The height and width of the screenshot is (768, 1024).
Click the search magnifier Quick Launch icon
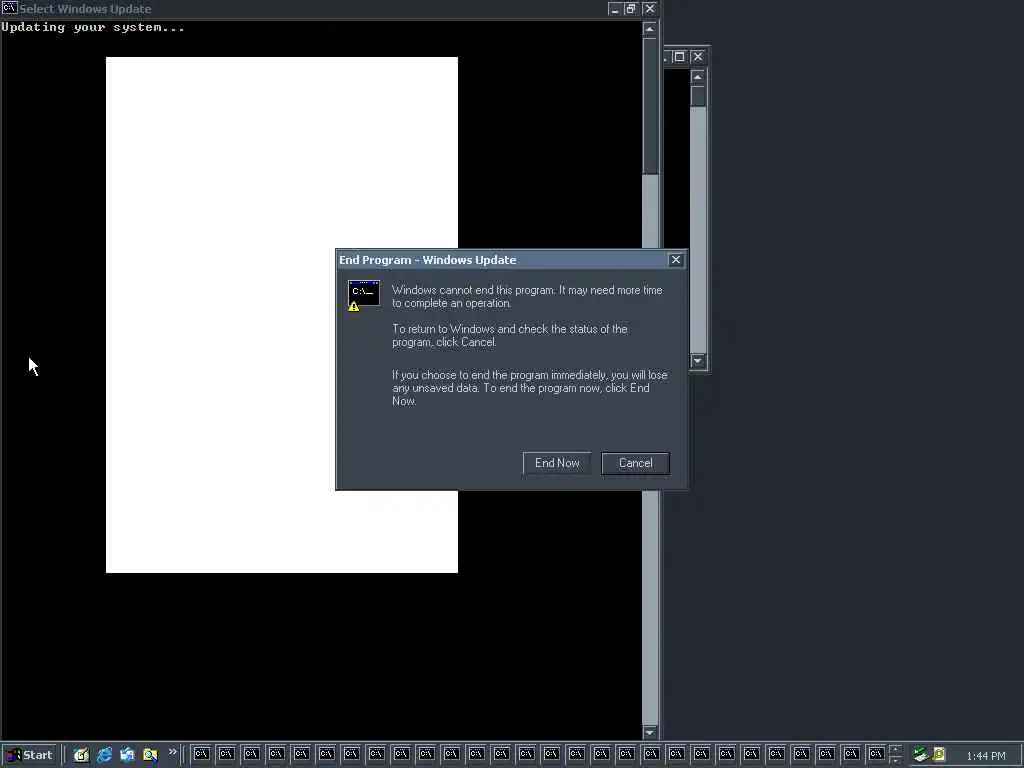coord(150,755)
